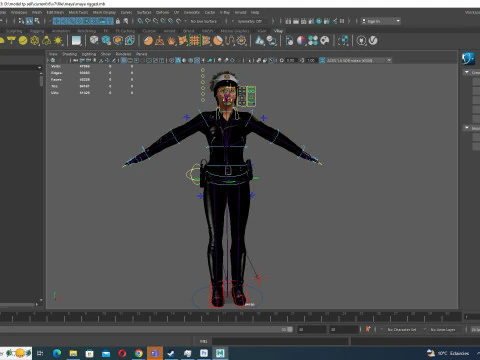Click the orange V-Ray fur shelf icon
The height and width of the screenshot is (360, 480).
coord(171,41)
